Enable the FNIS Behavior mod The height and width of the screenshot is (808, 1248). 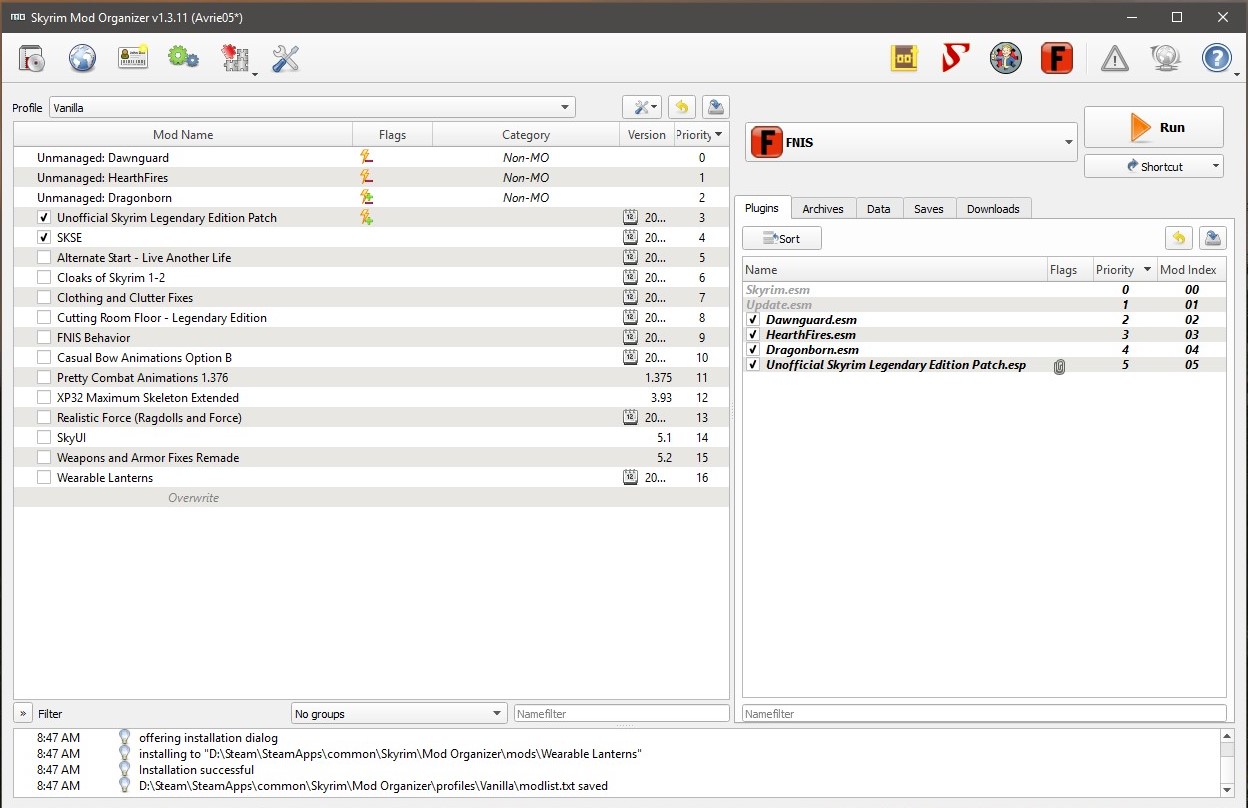(44, 337)
